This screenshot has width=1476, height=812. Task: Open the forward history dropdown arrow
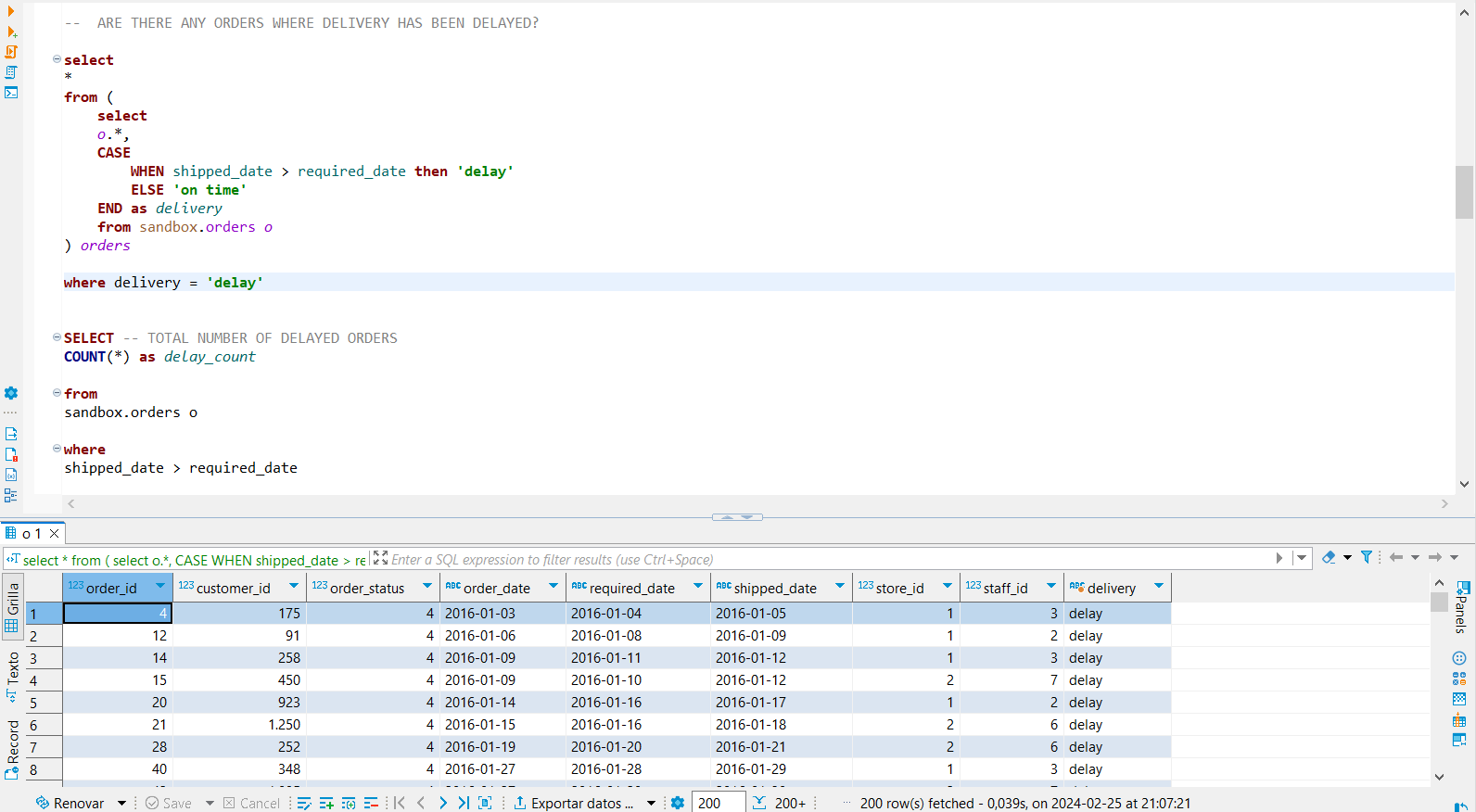(1455, 557)
